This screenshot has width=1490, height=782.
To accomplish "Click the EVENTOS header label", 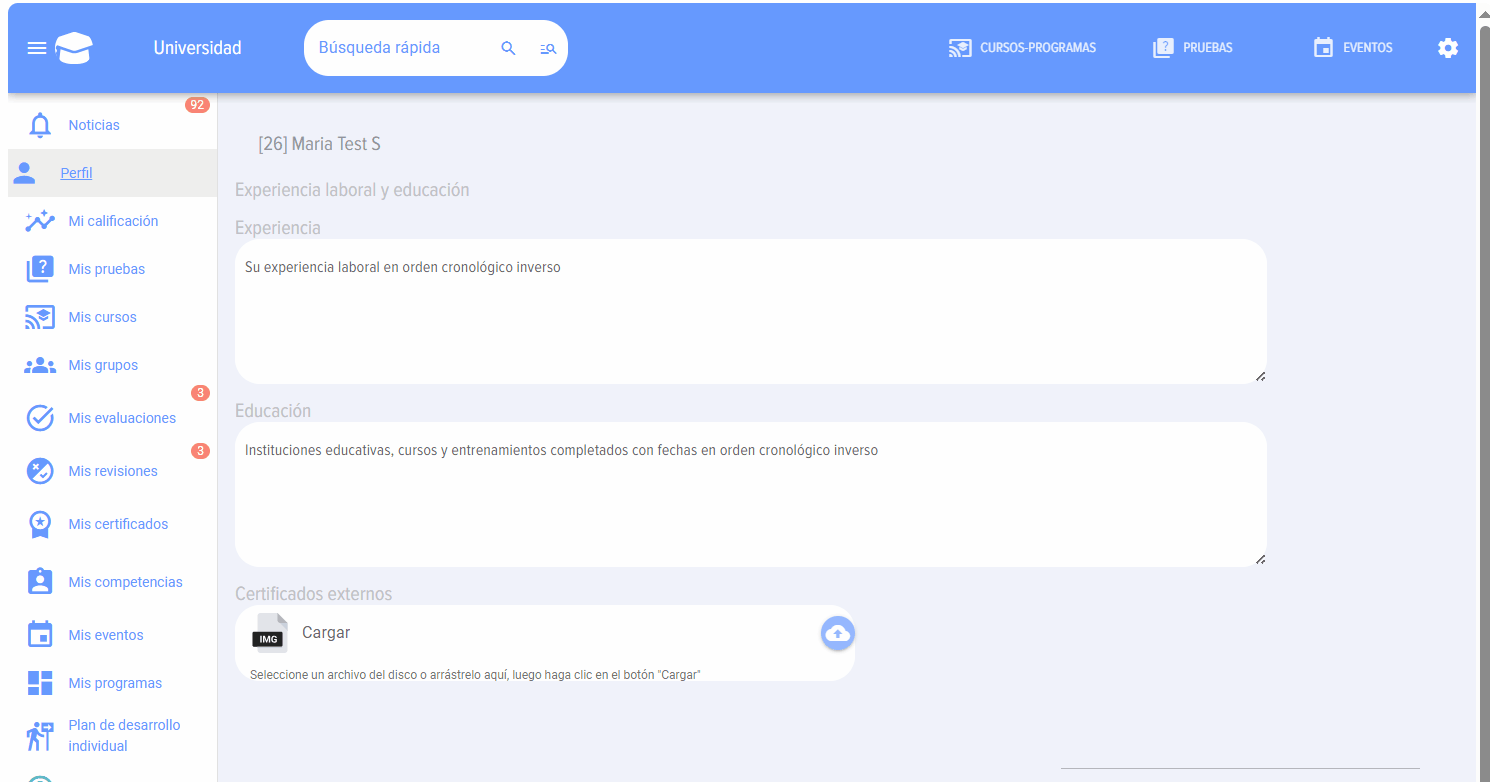I will pyautogui.click(x=1367, y=48).
